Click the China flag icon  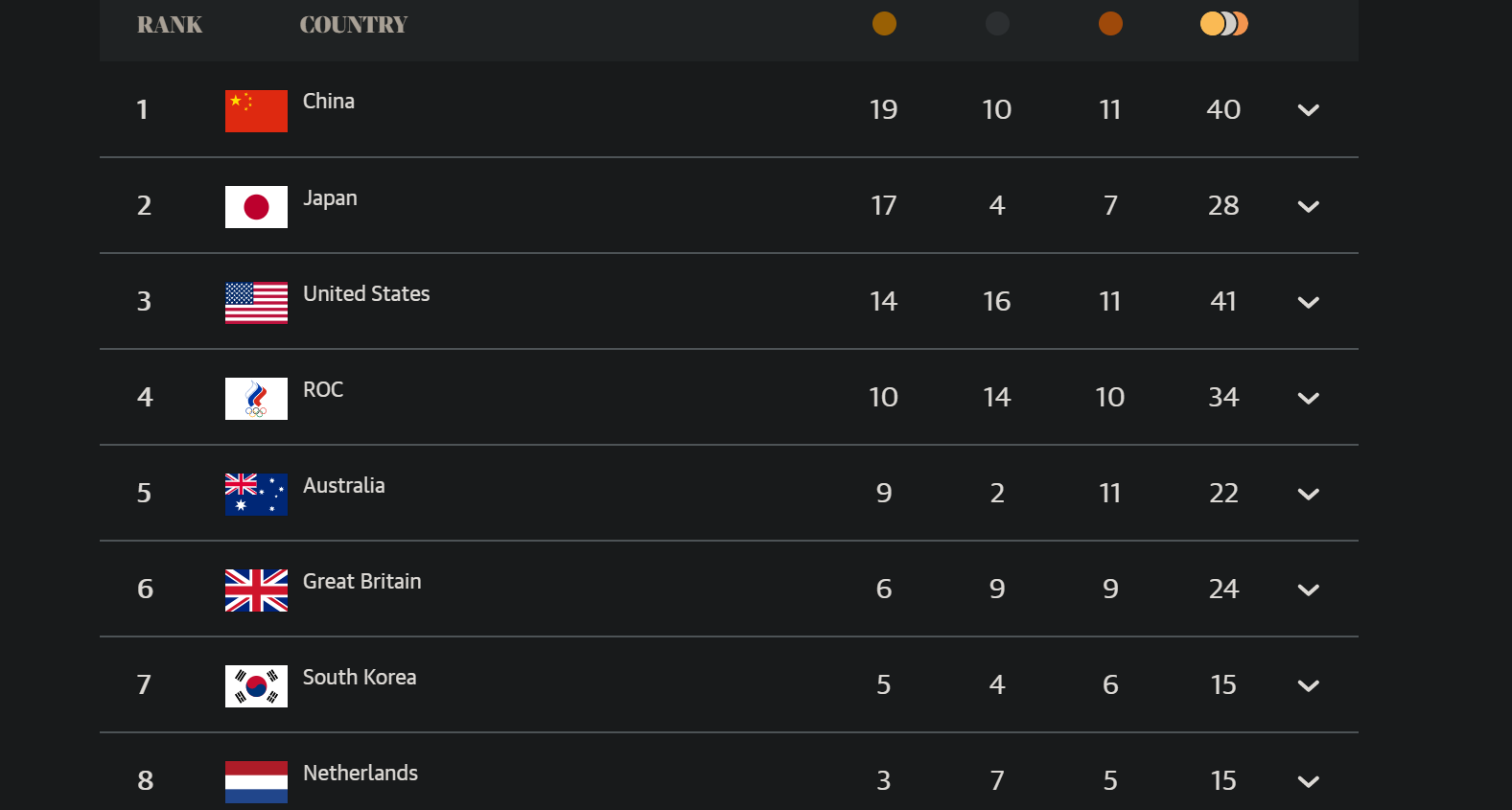(256, 111)
